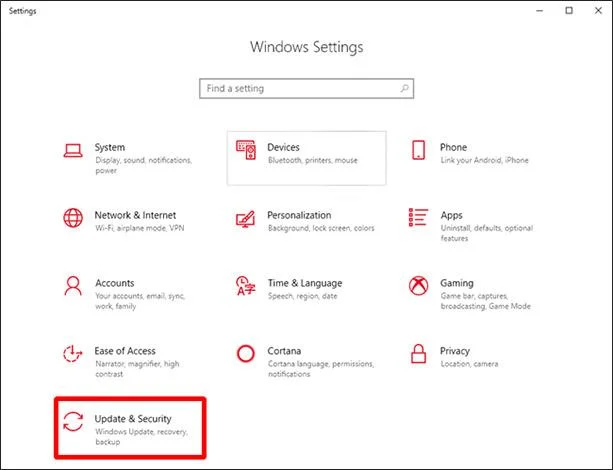Click the System laptop icon

click(73, 151)
